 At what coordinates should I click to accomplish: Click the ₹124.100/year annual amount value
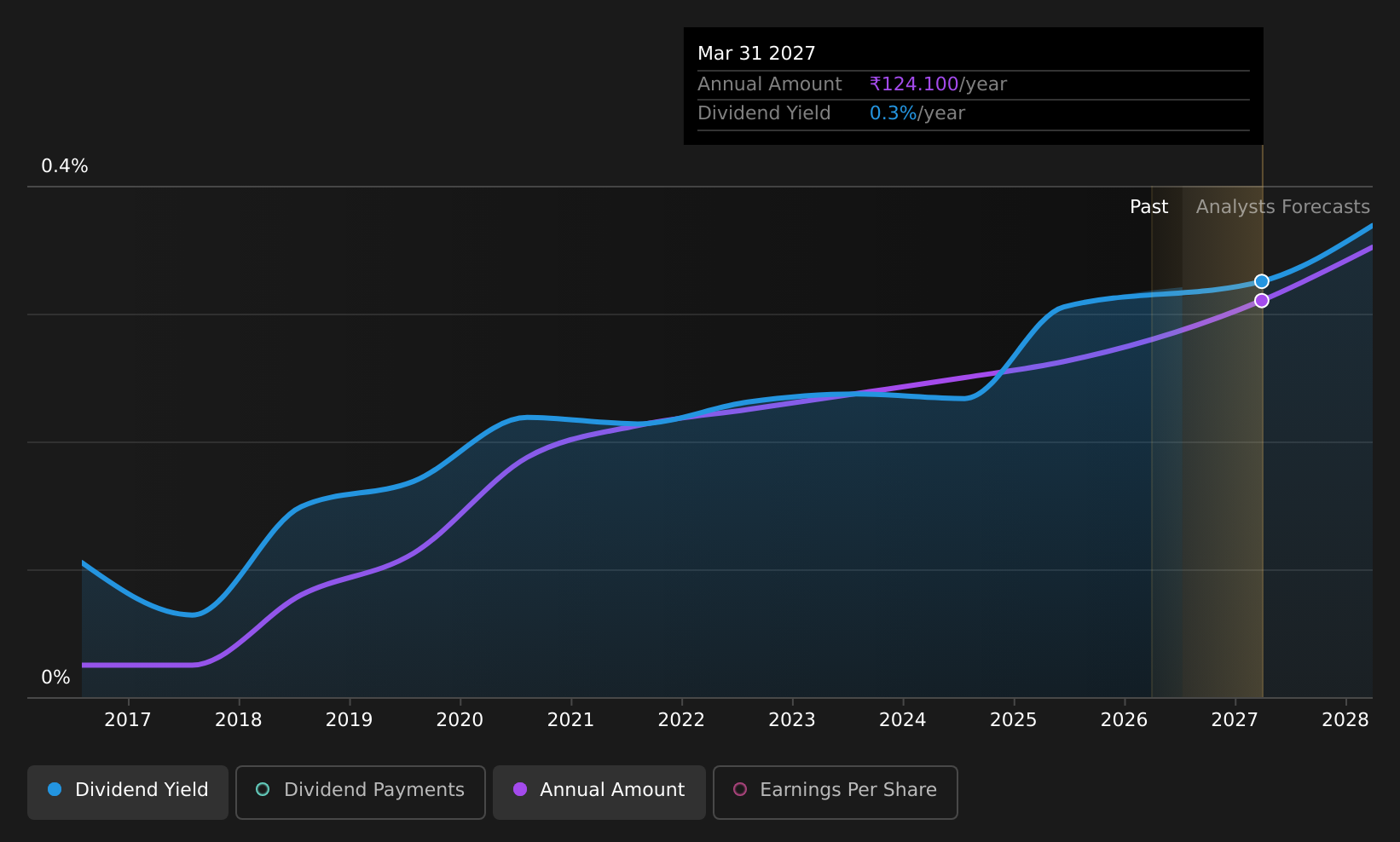(x=938, y=84)
